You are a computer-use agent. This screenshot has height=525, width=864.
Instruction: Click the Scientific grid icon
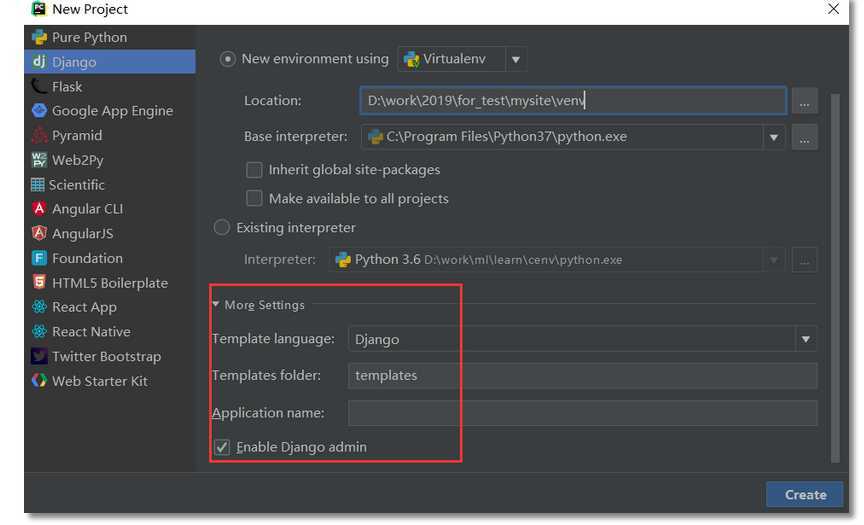(37, 185)
